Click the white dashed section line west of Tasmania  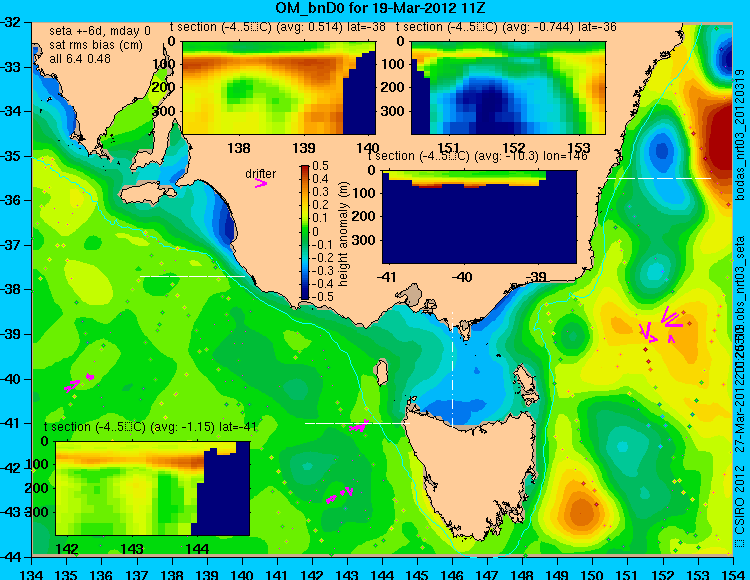(x=357, y=423)
